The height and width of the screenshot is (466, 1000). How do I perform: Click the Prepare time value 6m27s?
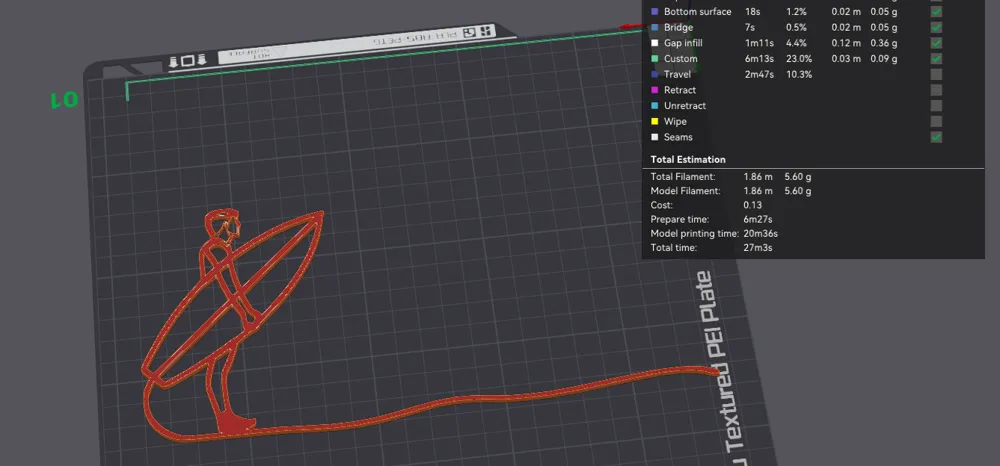tap(758, 219)
